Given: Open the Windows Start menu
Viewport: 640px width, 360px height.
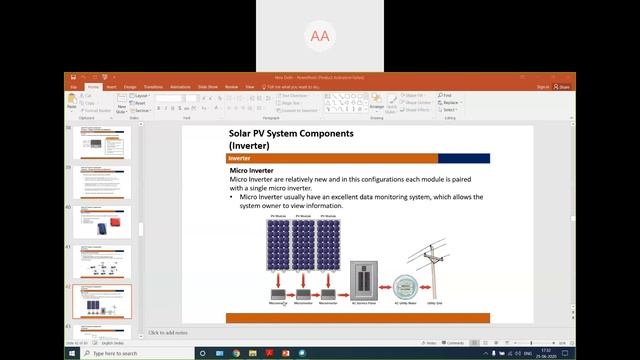Looking at the screenshot, I should click(72, 353).
